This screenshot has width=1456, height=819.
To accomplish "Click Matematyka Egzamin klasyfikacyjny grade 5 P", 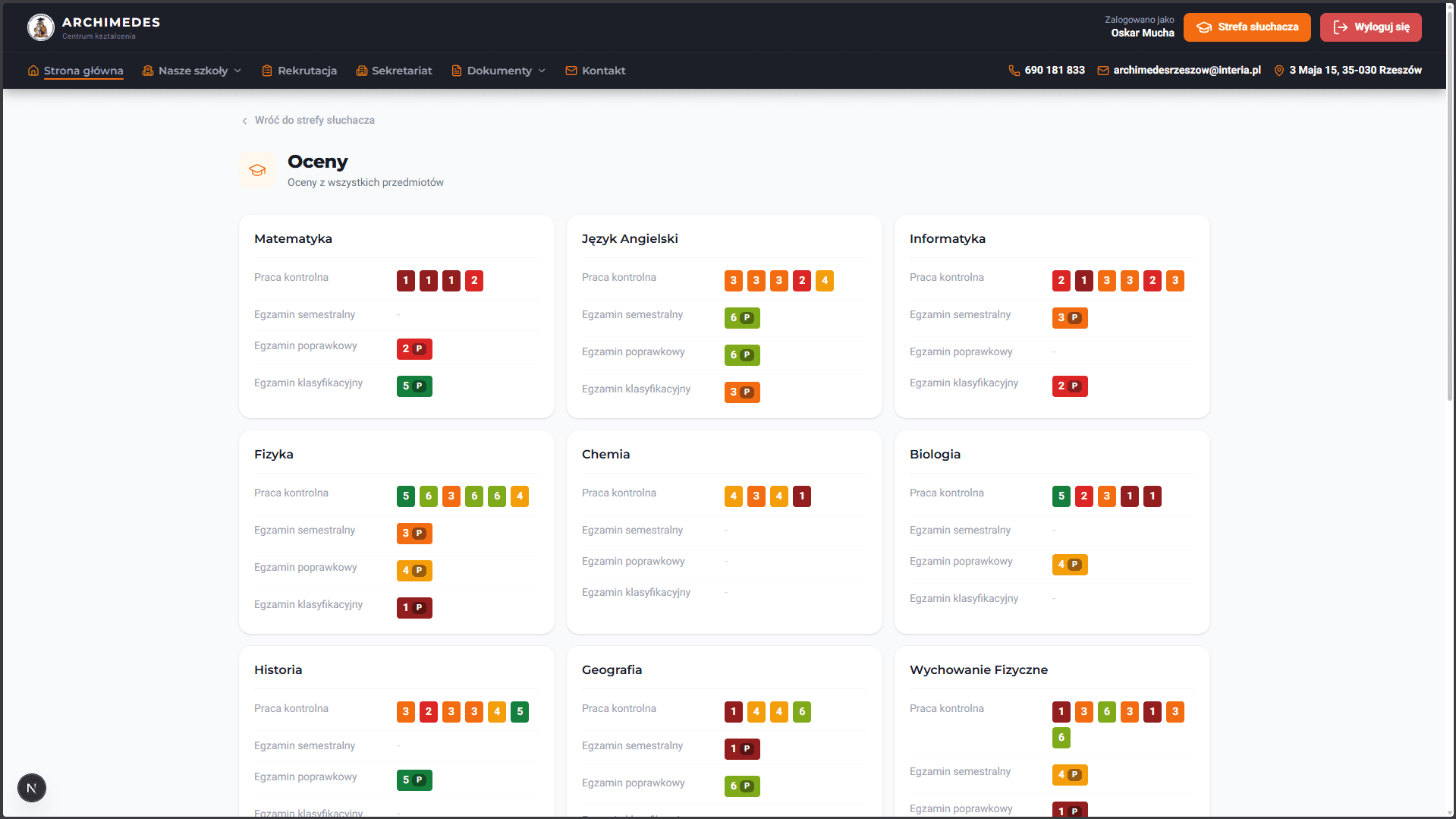I will point(414,386).
